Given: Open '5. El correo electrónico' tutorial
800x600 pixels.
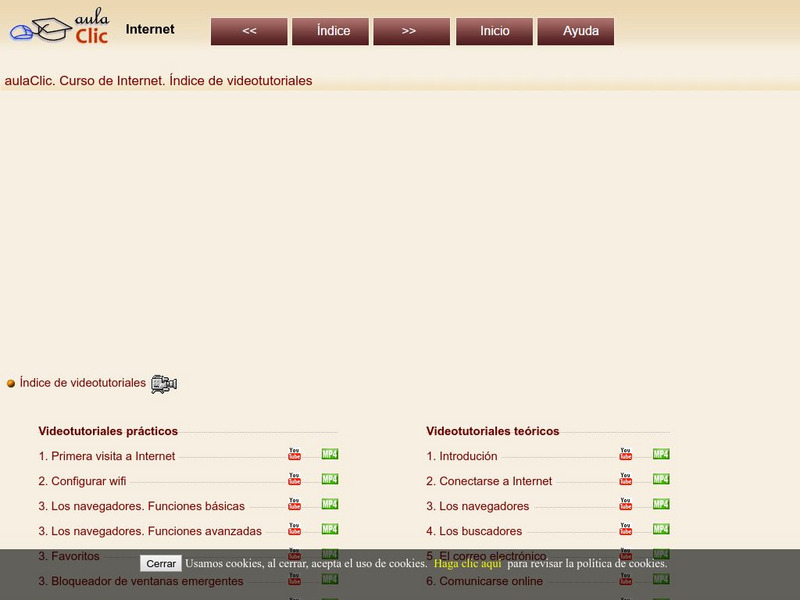Looking at the screenshot, I should point(486,556).
